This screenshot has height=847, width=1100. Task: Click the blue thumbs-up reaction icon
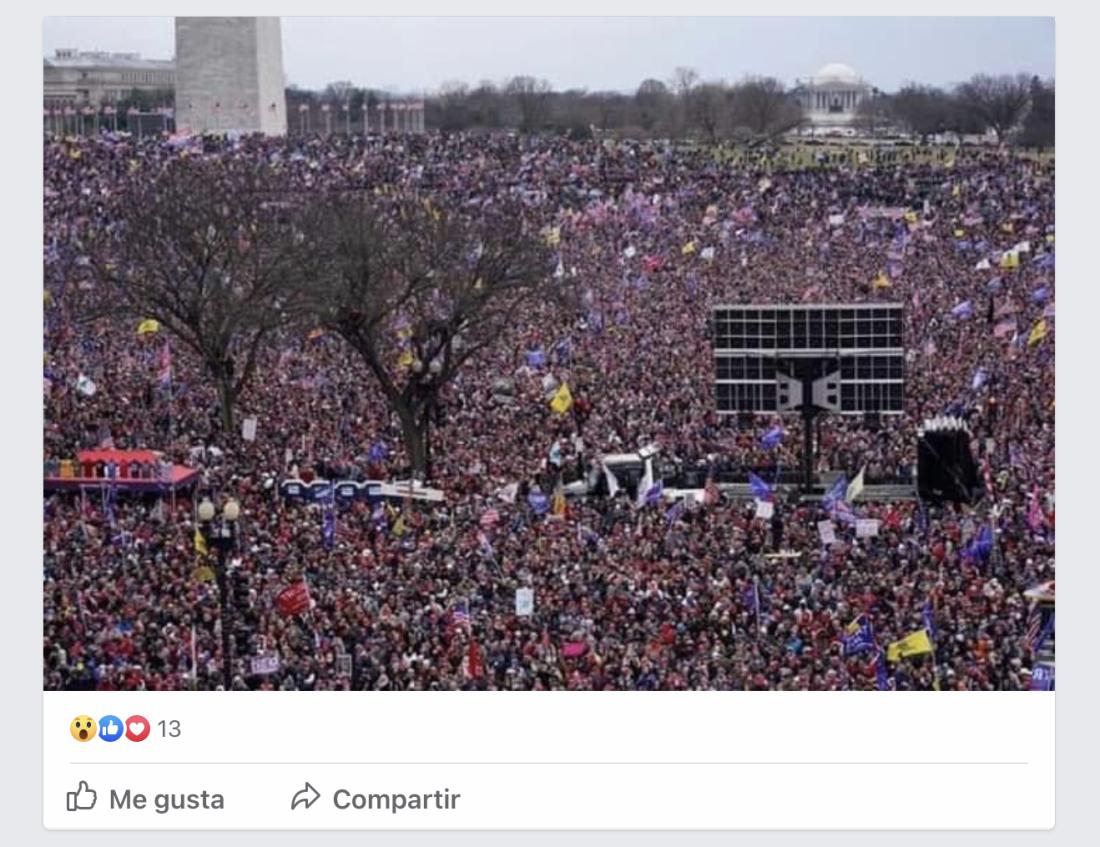[x=110, y=728]
